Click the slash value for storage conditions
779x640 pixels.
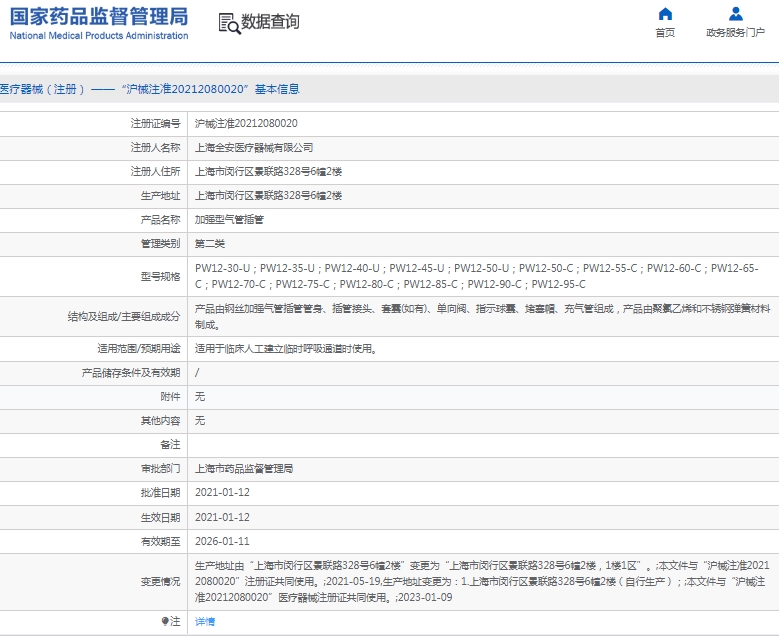[x=197, y=373]
